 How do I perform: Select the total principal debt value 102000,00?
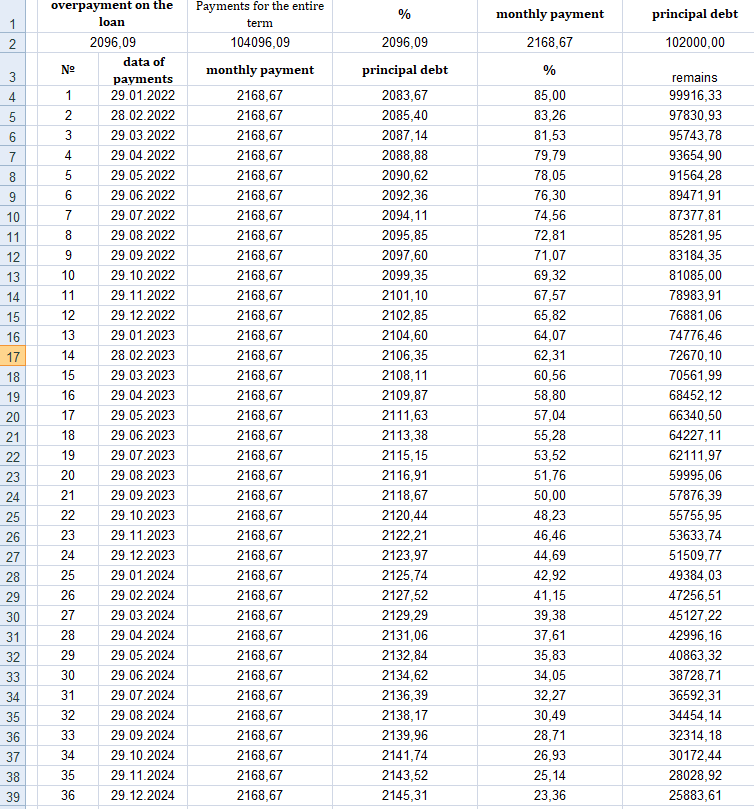tap(695, 42)
